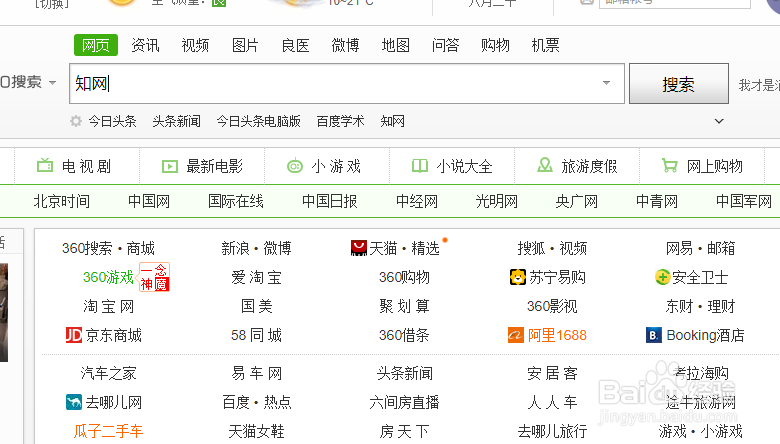The height and width of the screenshot is (444, 780).
Task: Switch to the 资讯 search tab
Action: point(145,45)
